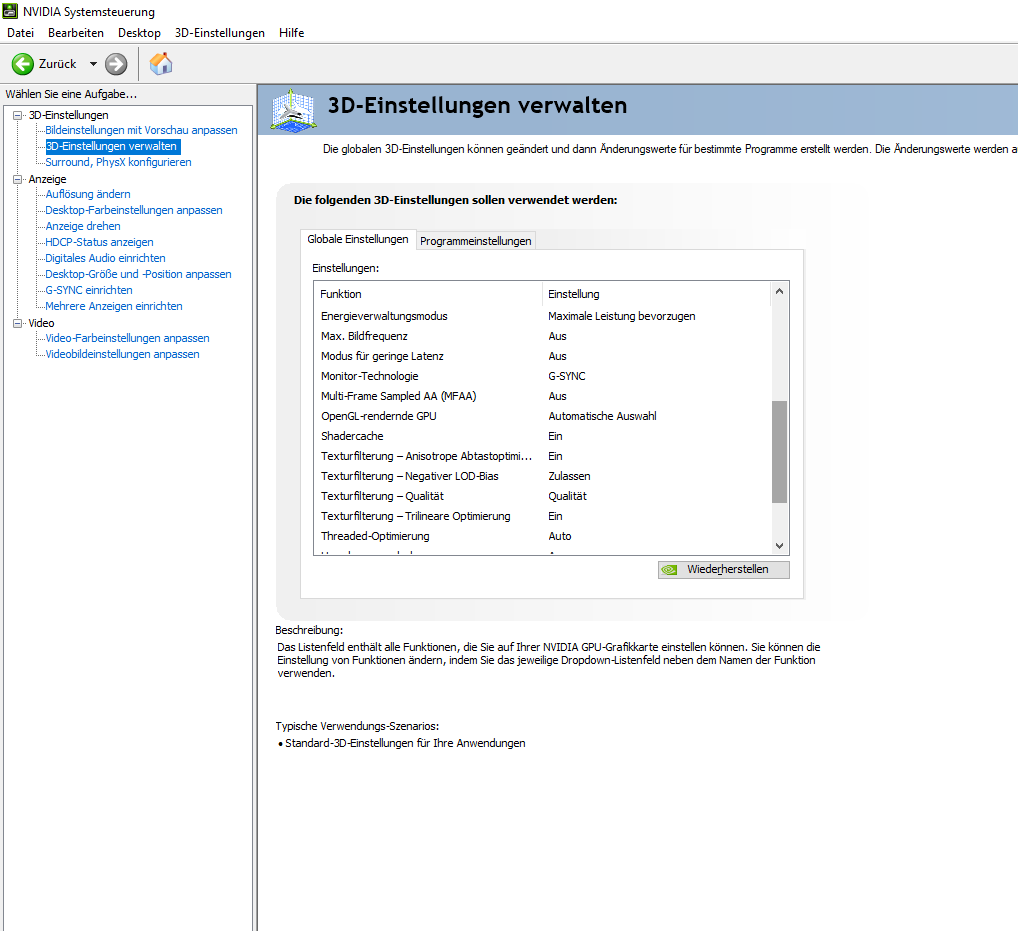Open HDCP-Status anzeigen
This screenshot has height=931, width=1018.
[99, 242]
